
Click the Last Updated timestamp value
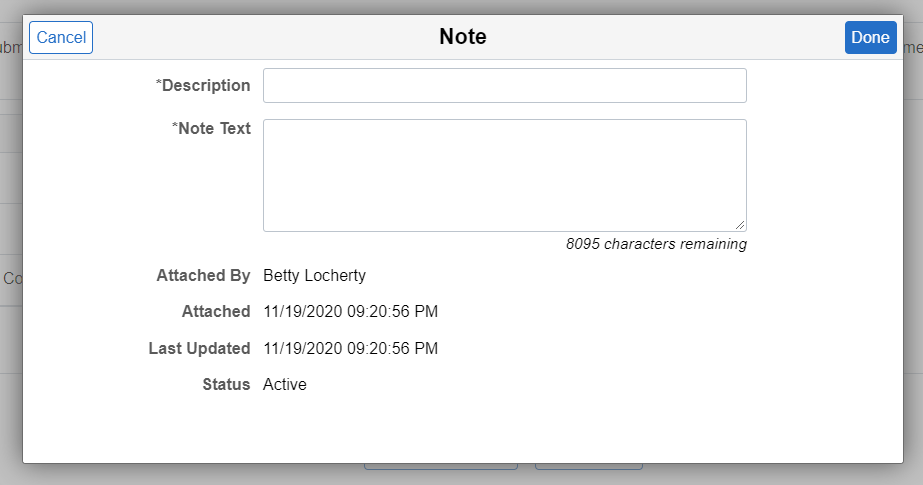(x=350, y=348)
